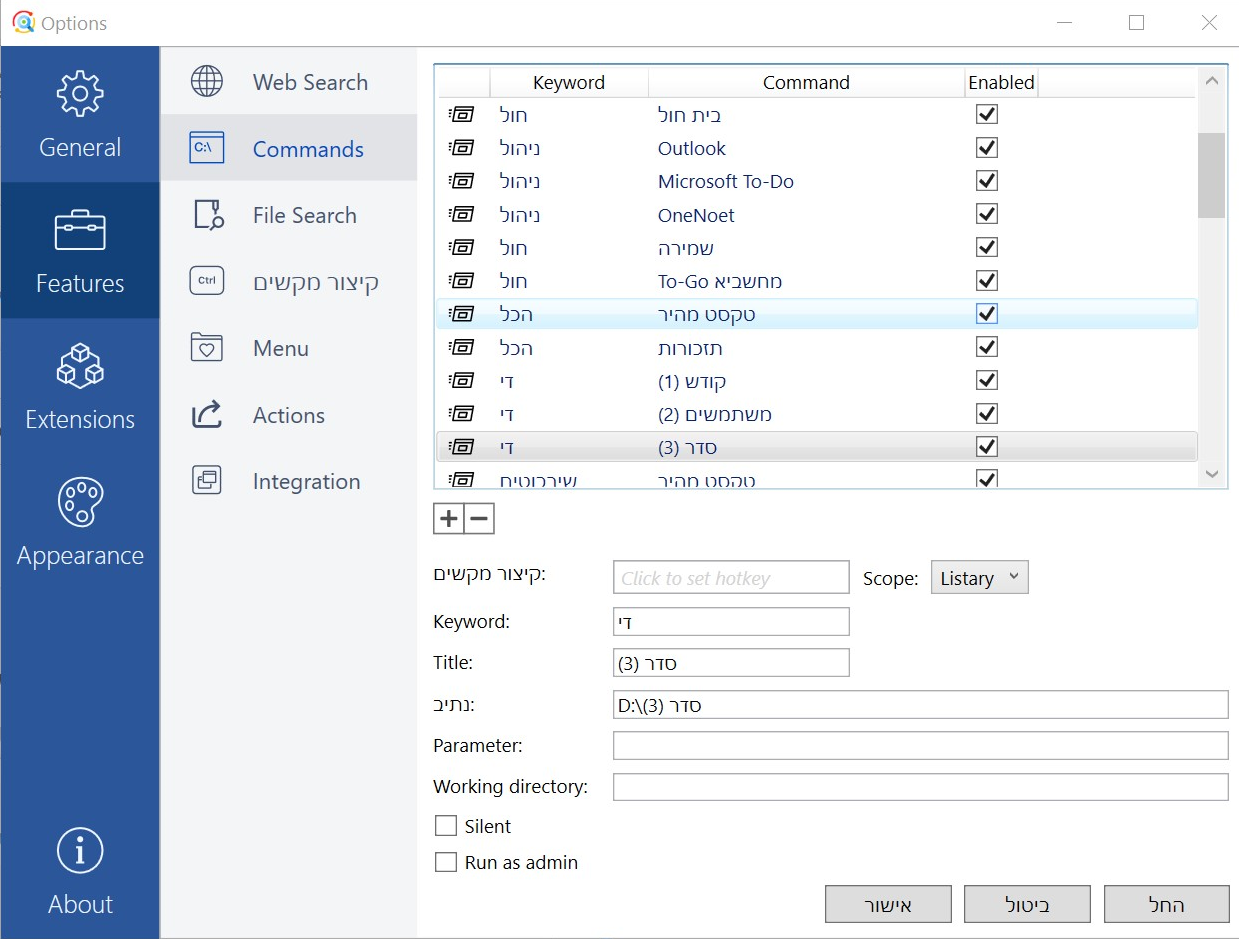Click the list scroll up arrow

pyautogui.click(x=1212, y=81)
